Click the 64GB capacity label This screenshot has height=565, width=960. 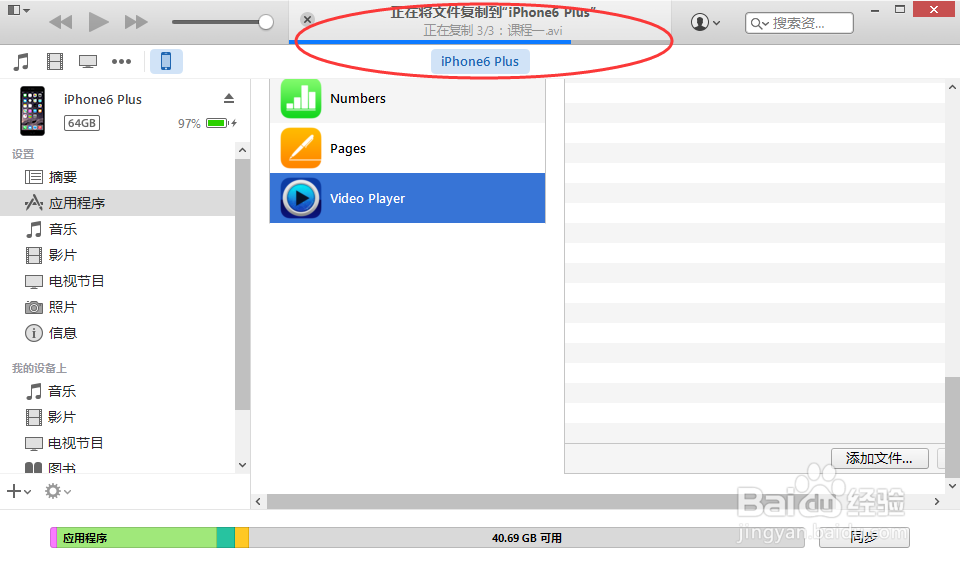(81, 123)
